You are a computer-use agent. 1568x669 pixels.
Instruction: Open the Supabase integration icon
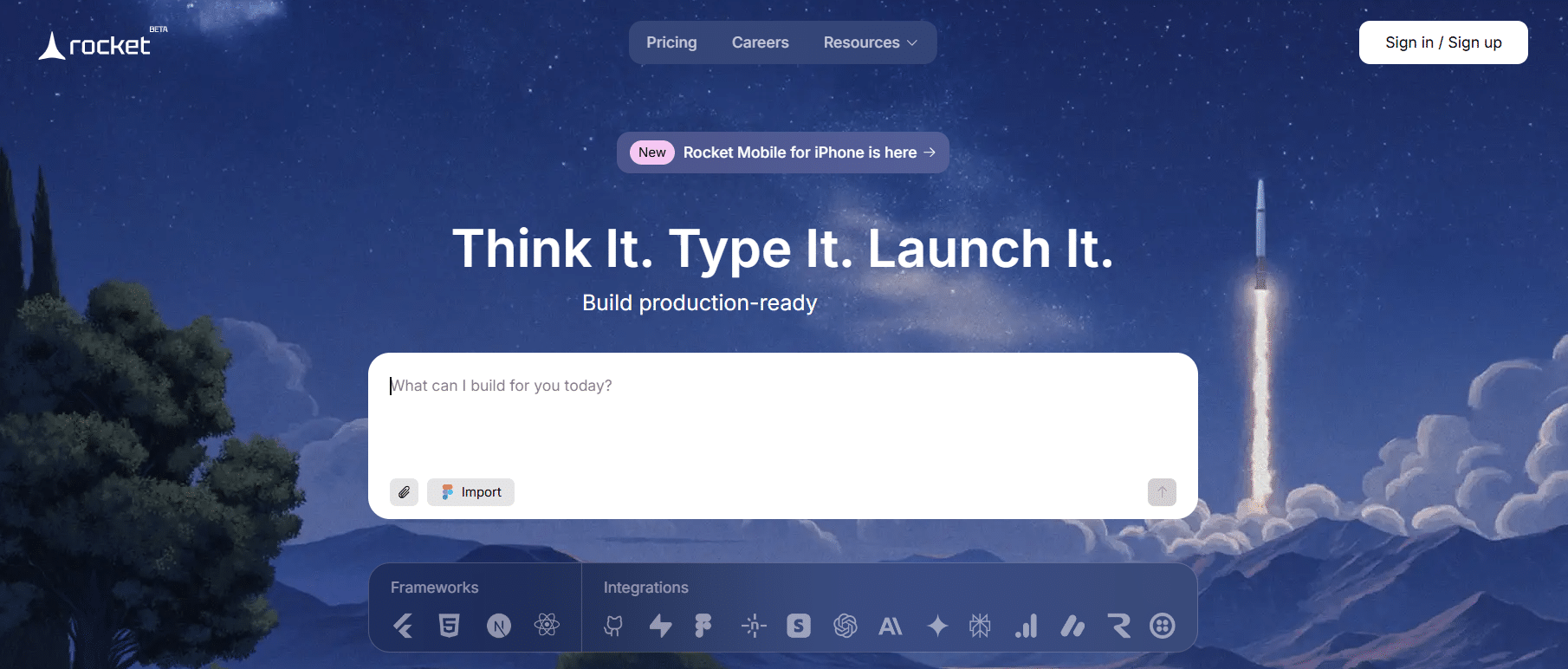[x=661, y=626]
